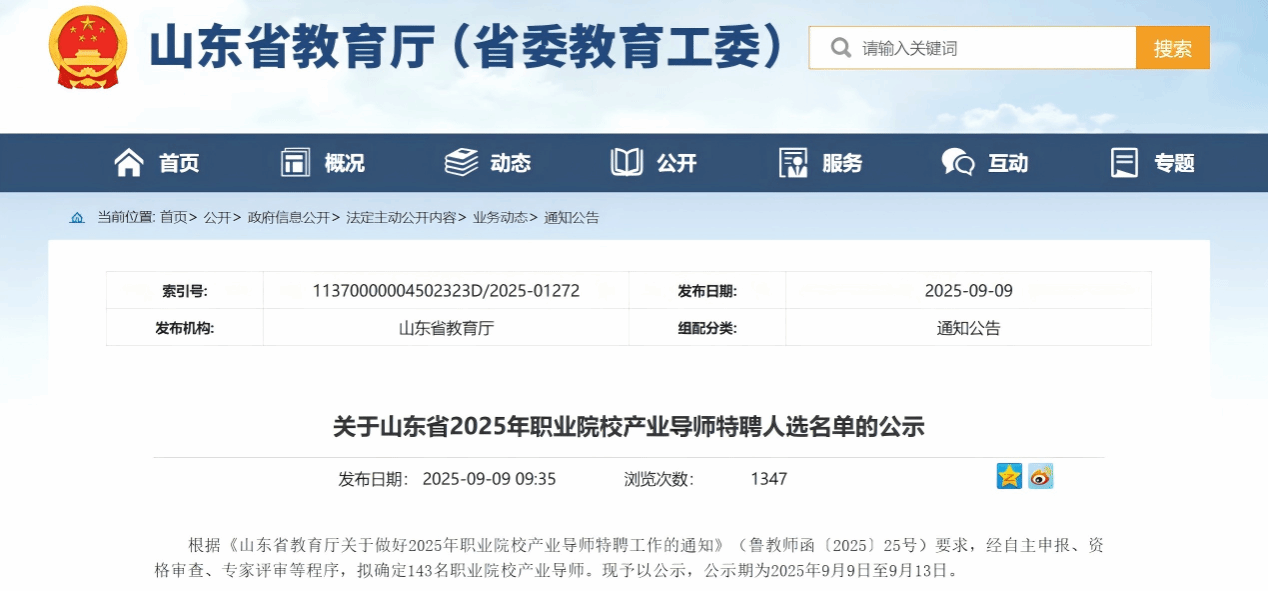
Task: Focus the 请输入关键词 search field
Action: (x=972, y=48)
